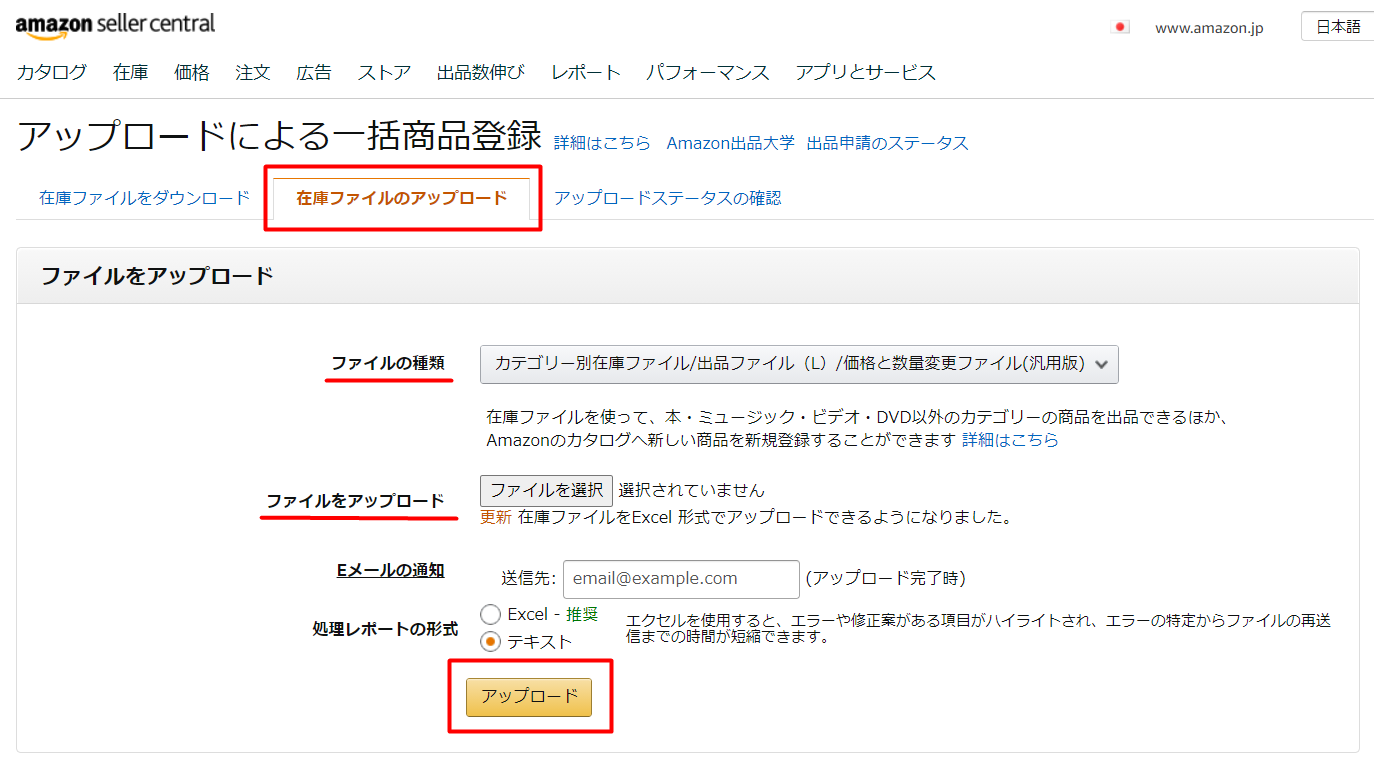
Task: Click the 詳細はこちら link beside page title
Action: (x=602, y=143)
